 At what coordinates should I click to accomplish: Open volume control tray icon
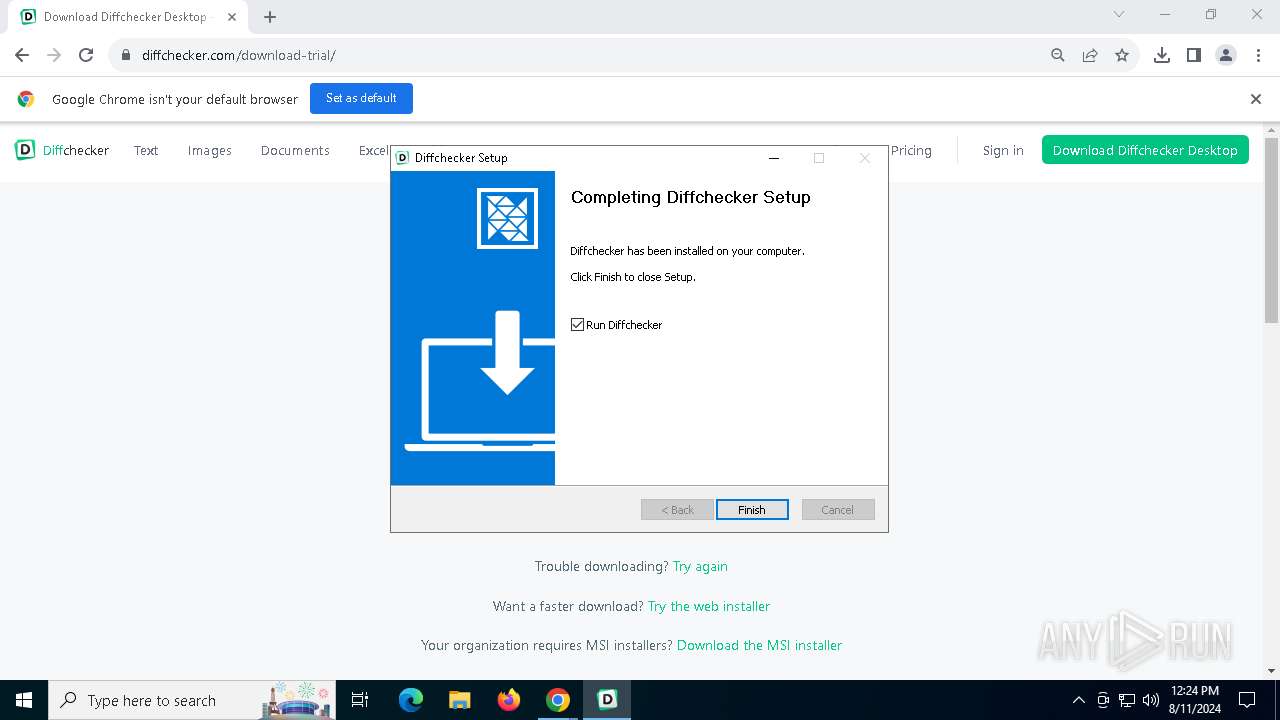coord(1151,700)
